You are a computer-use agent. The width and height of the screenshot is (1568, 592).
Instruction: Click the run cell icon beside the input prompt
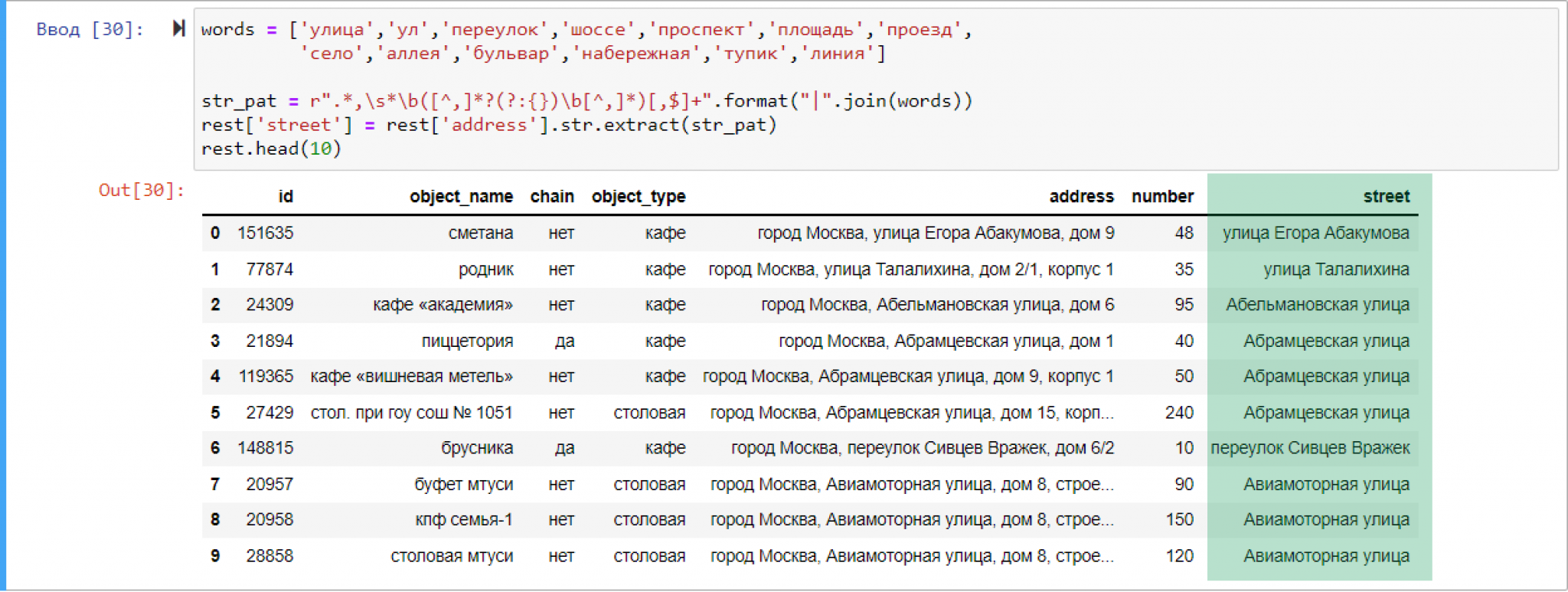(x=179, y=29)
